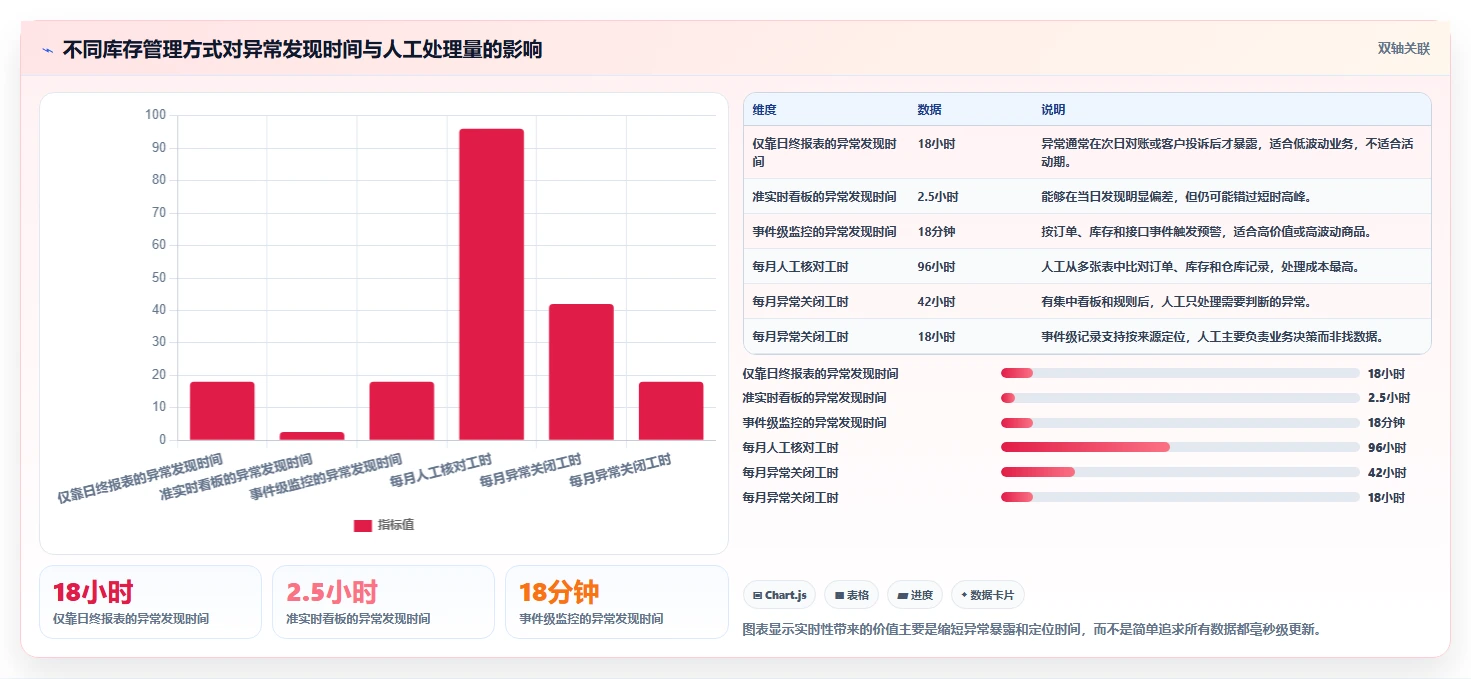
Task: Click the progress bar valued 18分钟
Action: click(1180, 423)
